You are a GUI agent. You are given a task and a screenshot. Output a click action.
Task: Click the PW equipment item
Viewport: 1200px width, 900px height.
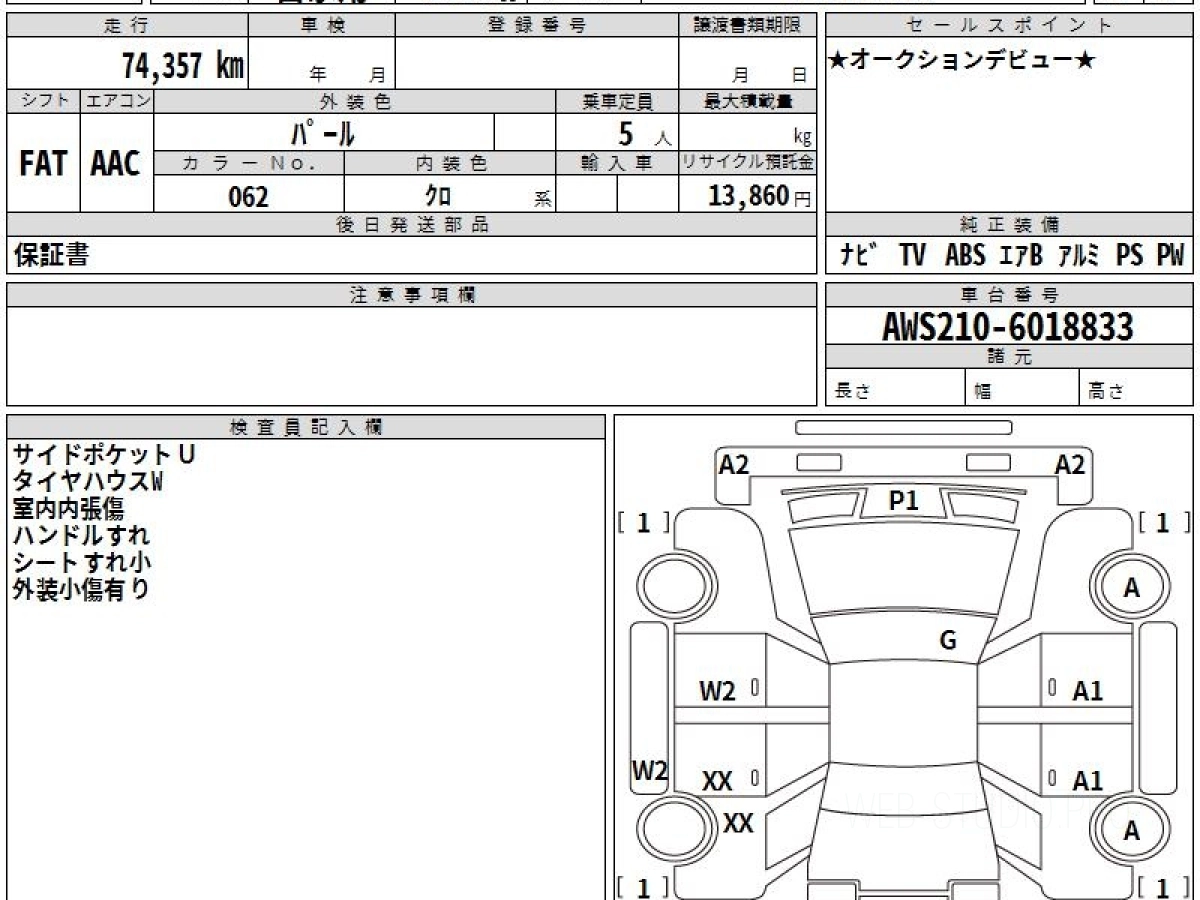[1170, 255]
